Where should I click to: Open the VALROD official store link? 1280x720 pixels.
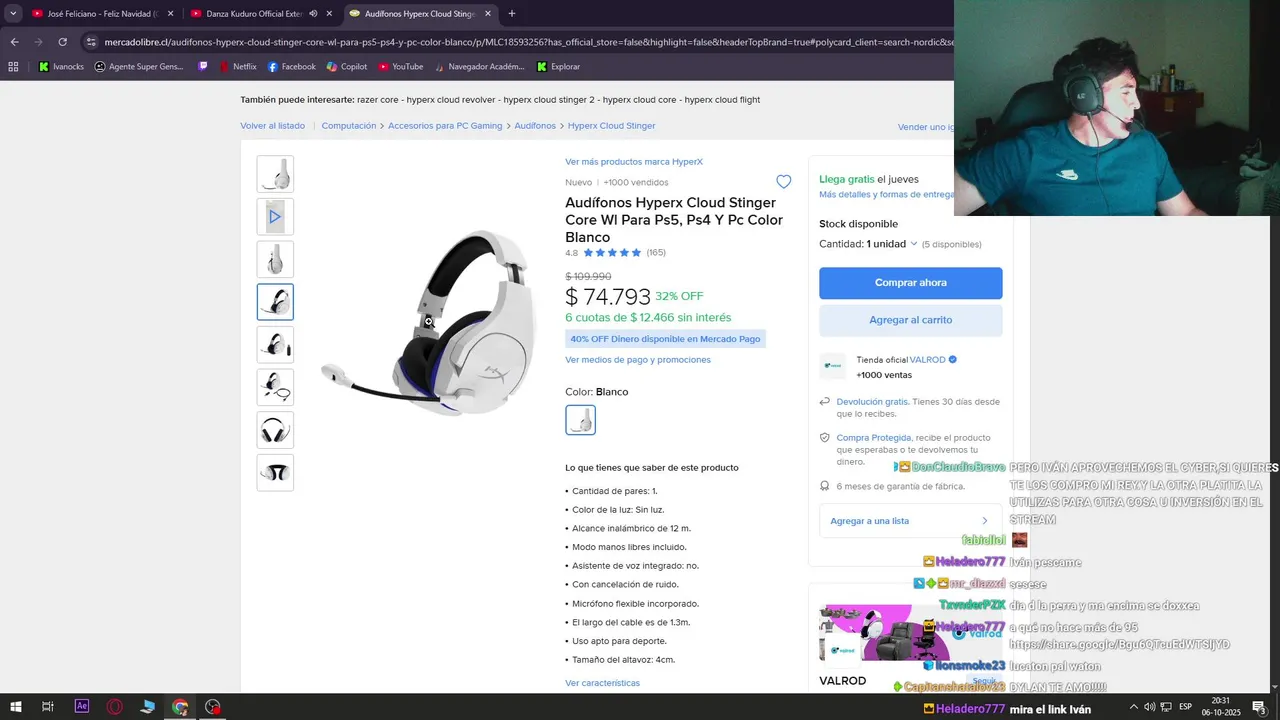928,360
